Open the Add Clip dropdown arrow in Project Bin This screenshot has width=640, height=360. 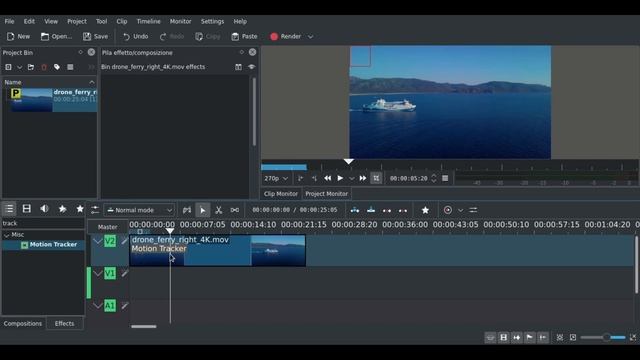click(19, 67)
